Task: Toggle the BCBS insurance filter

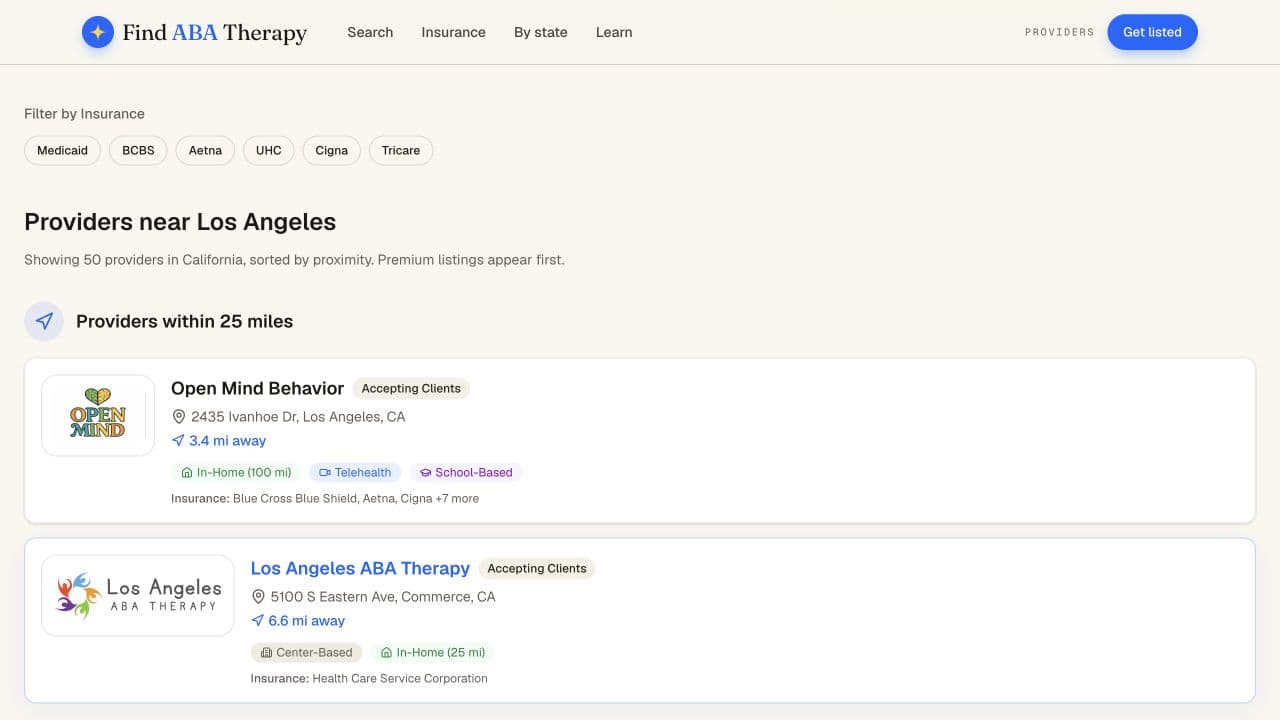Action: pos(138,150)
